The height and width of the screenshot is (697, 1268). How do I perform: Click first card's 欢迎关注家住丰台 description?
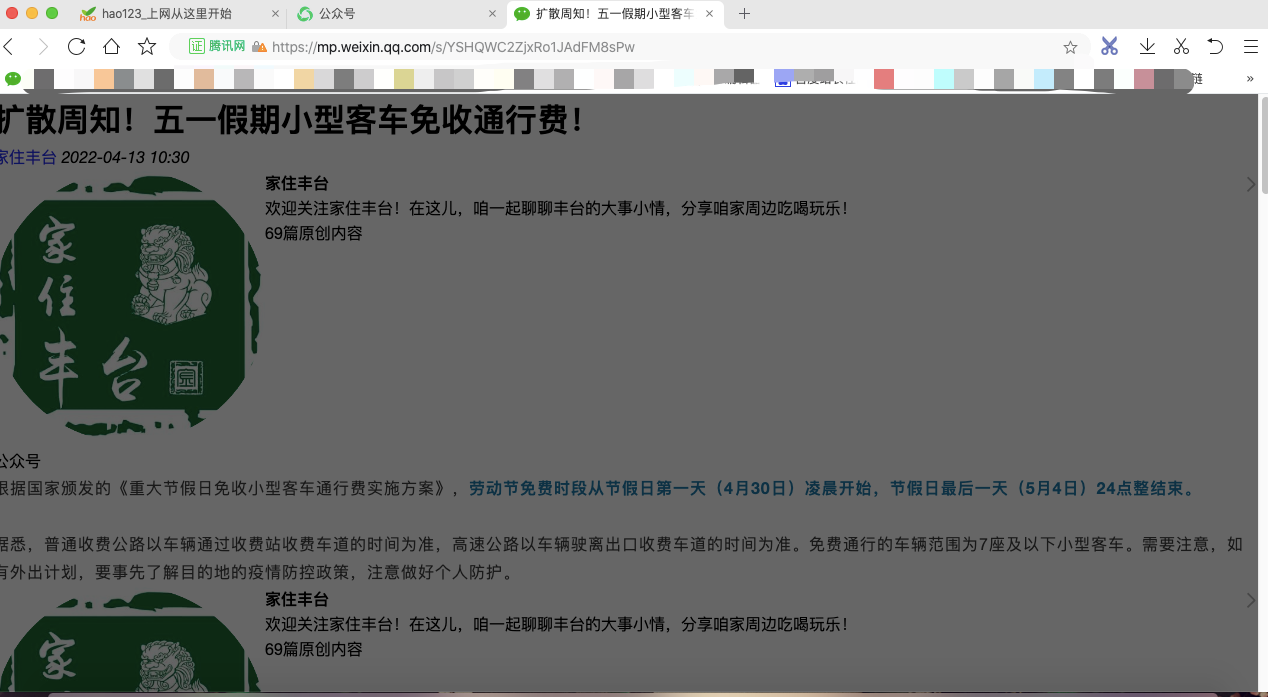(557, 208)
